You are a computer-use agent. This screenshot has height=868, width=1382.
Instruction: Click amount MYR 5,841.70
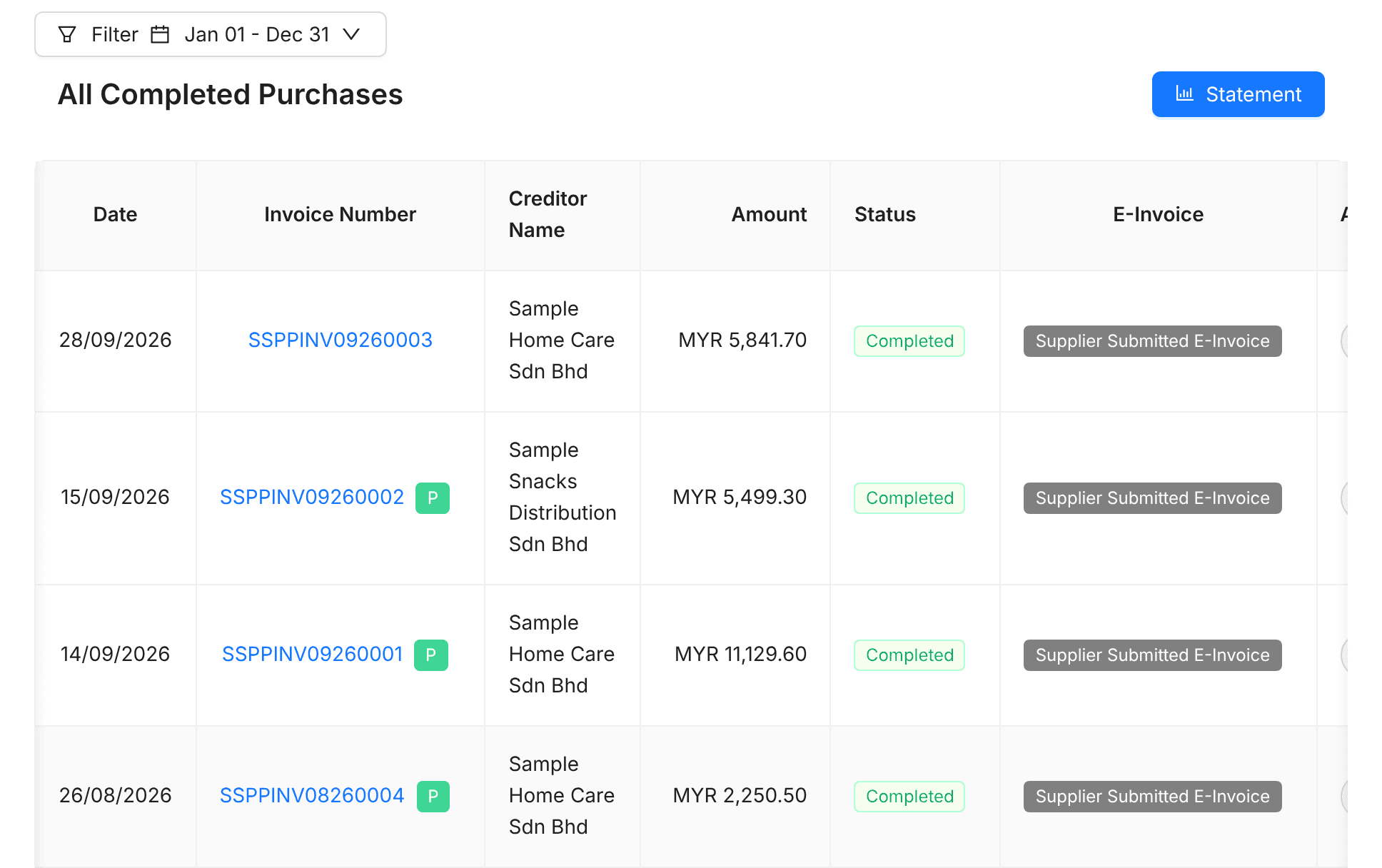point(742,340)
